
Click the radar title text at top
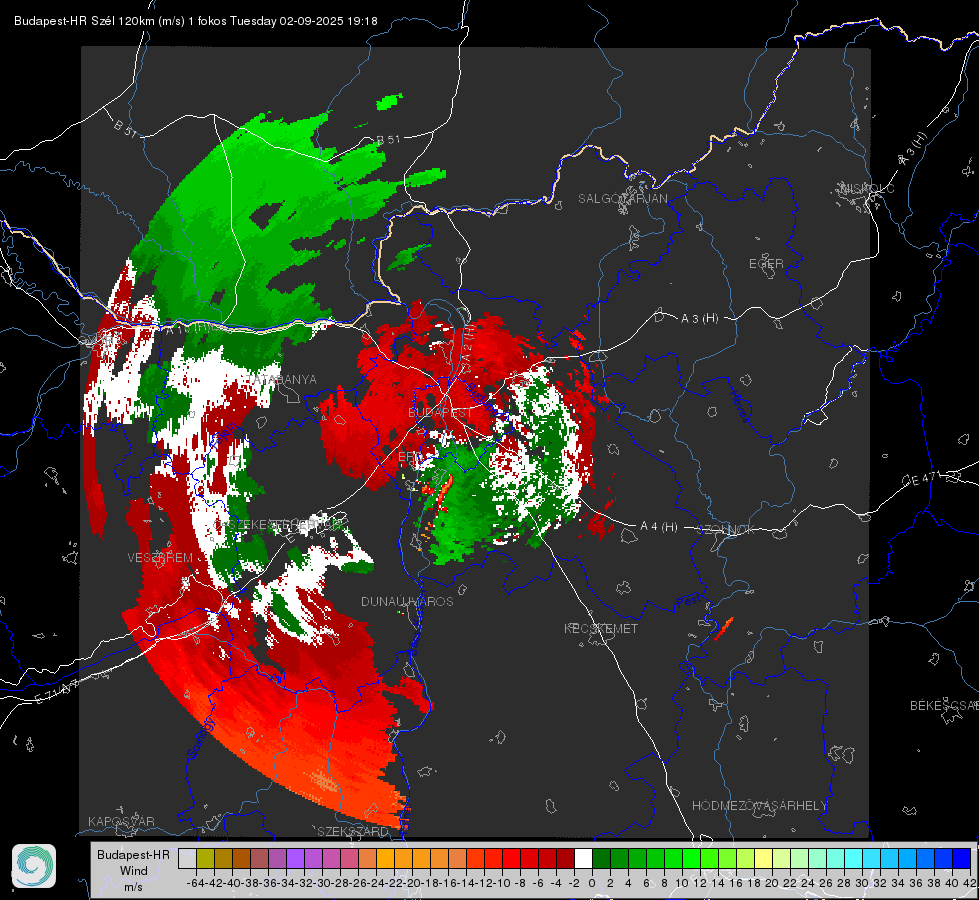(195, 21)
